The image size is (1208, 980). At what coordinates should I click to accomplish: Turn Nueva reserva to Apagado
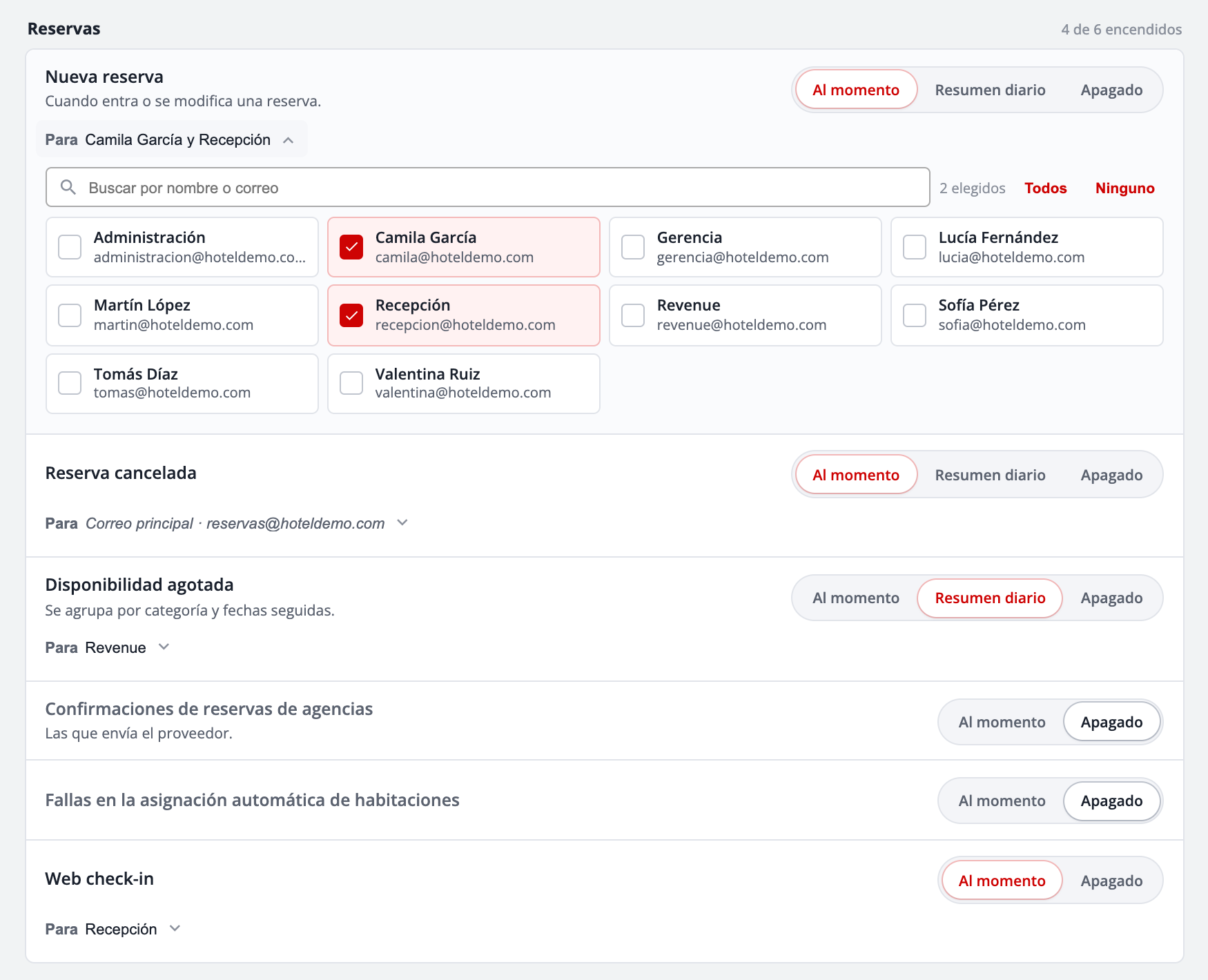(1111, 90)
